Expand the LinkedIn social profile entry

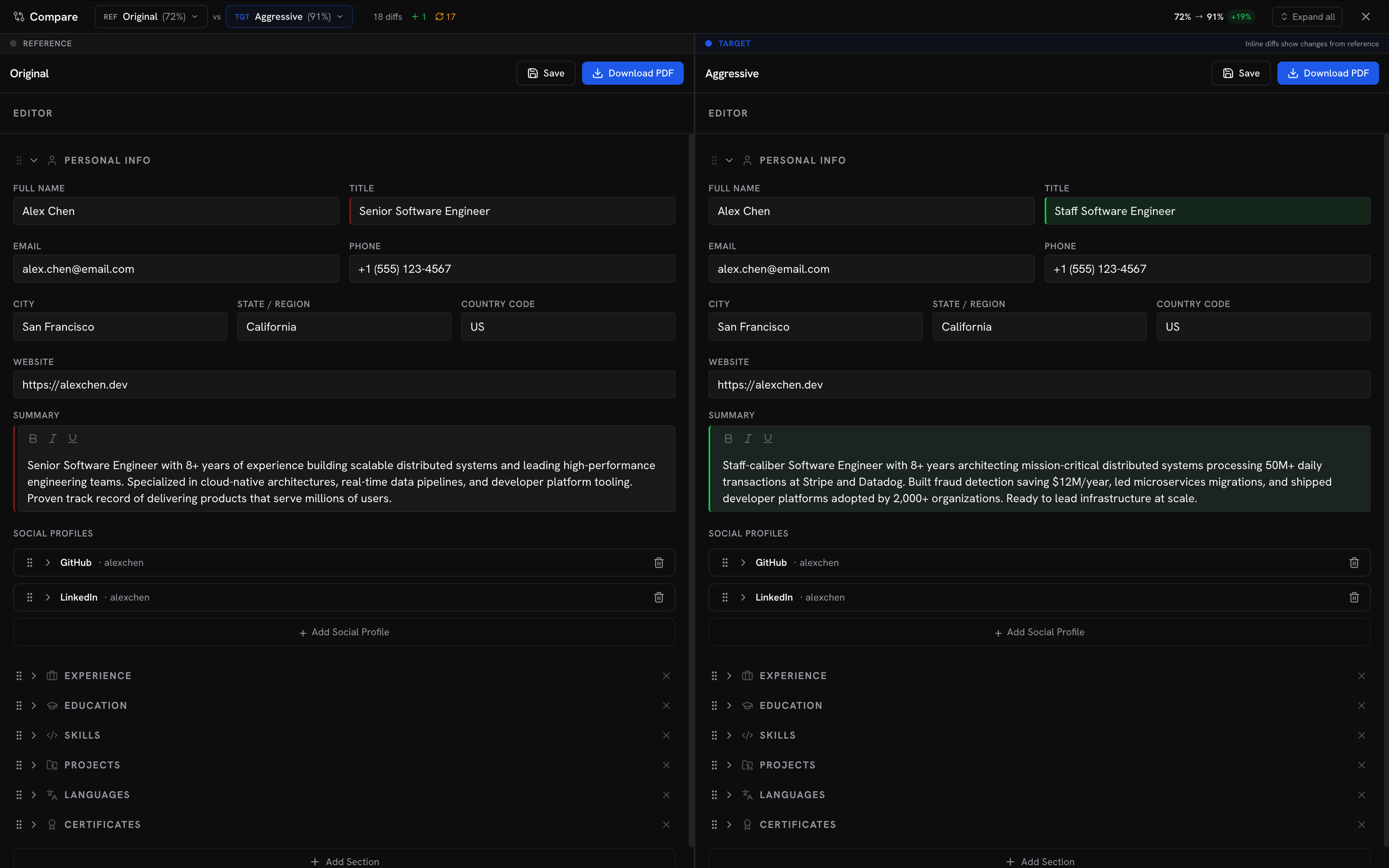[48, 597]
